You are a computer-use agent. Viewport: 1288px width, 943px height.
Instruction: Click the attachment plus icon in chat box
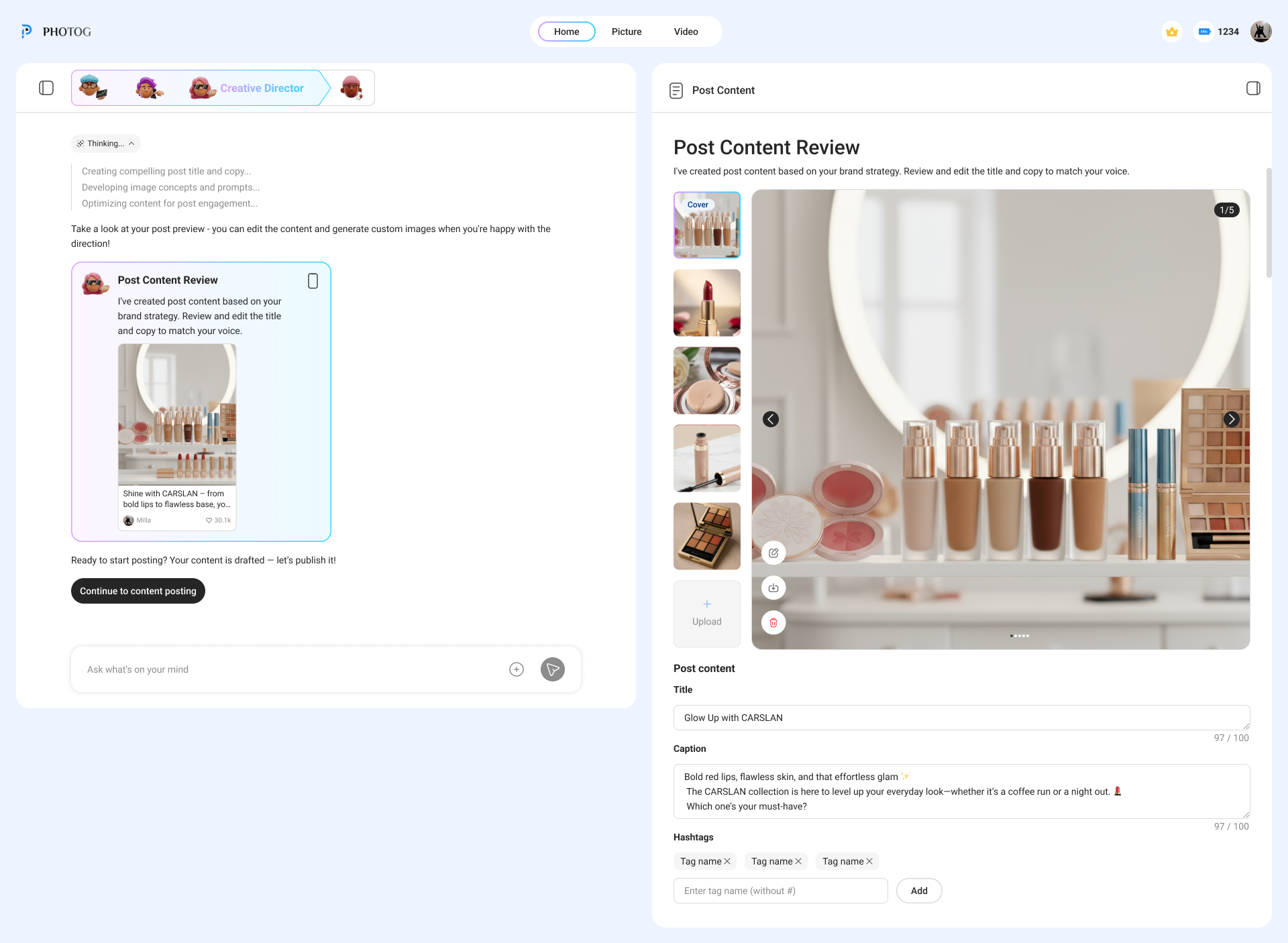tap(517, 669)
